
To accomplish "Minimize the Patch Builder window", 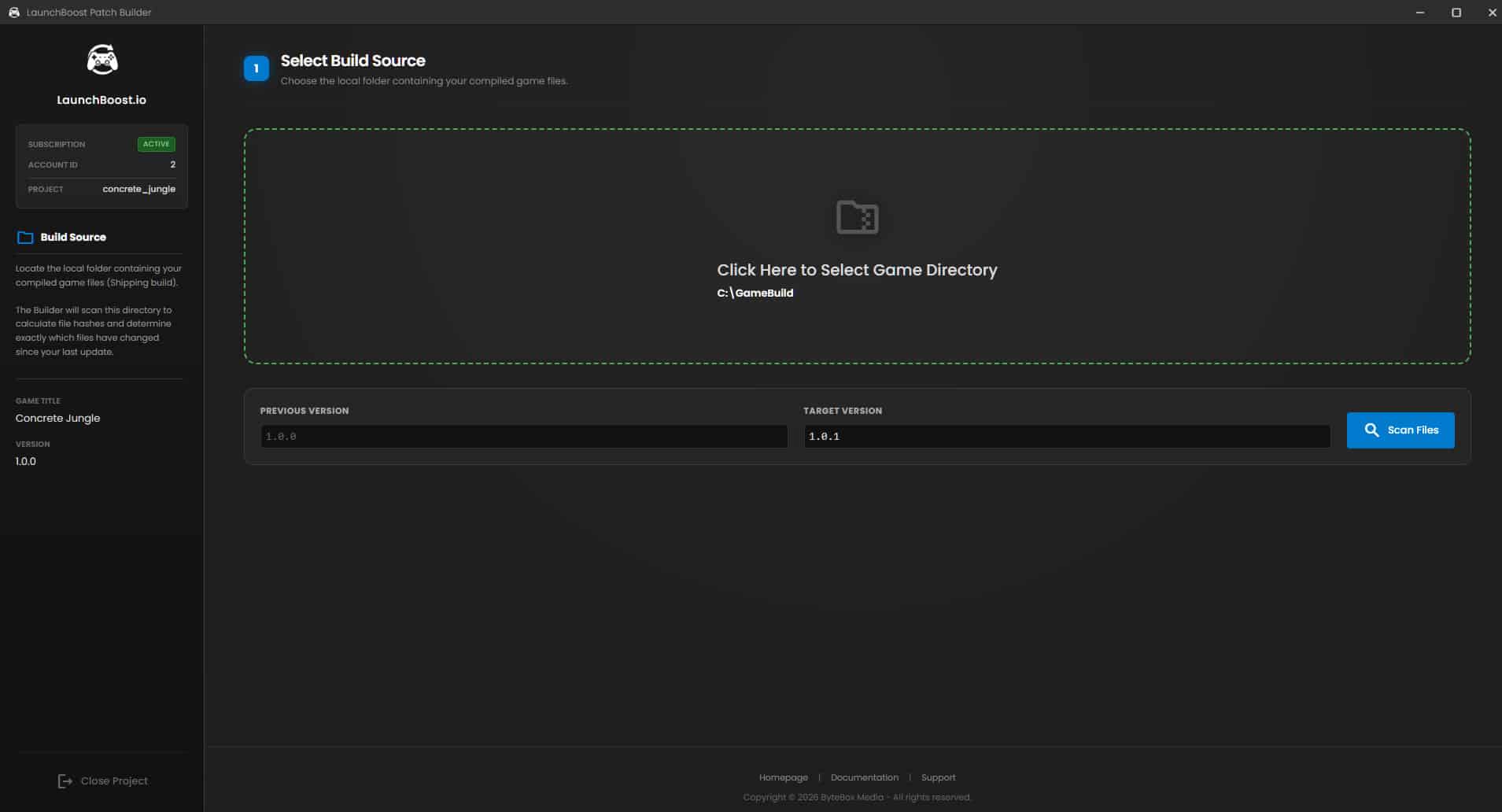I will 1419,12.
